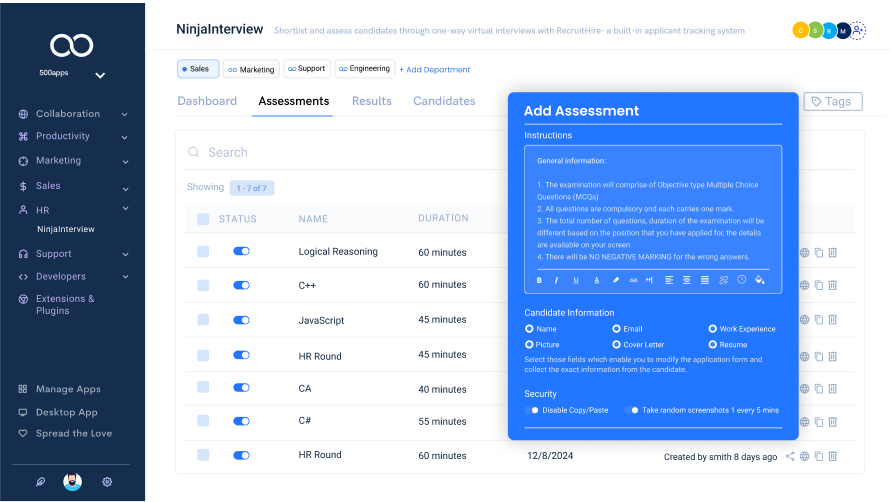
Task: Select the Marketing department chip
Action: [251, 69]
